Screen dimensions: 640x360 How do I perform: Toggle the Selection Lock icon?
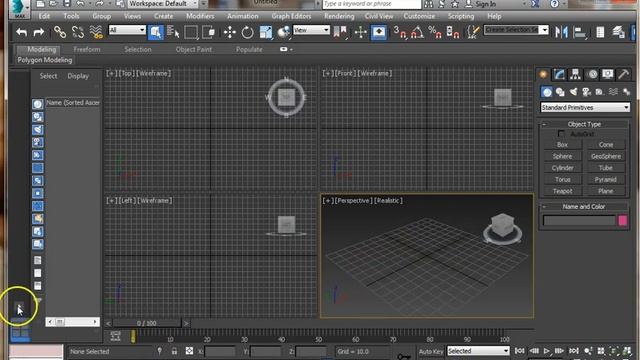point(174,351)
